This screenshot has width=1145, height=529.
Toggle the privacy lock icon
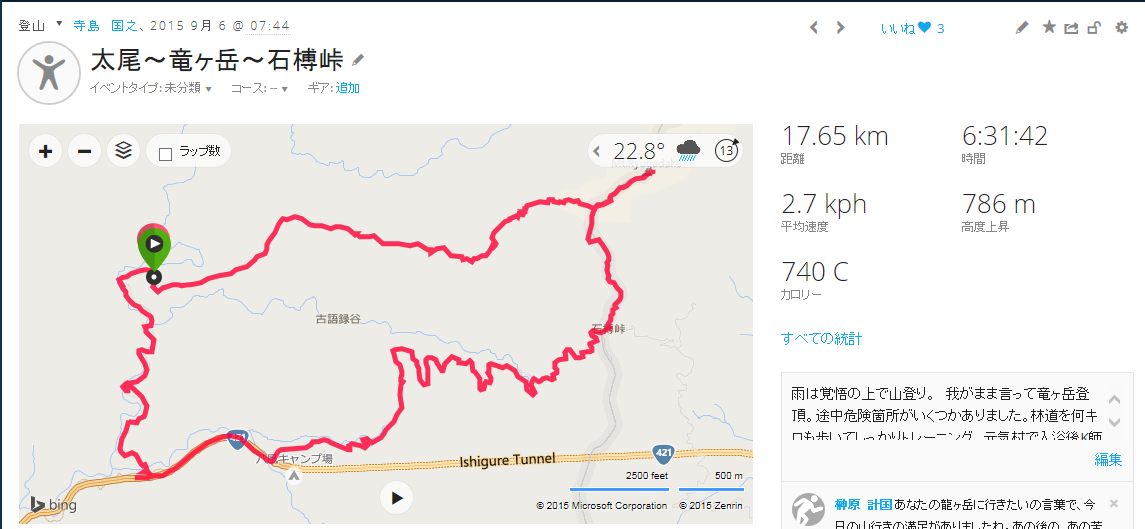click(x=1094, y=28)
